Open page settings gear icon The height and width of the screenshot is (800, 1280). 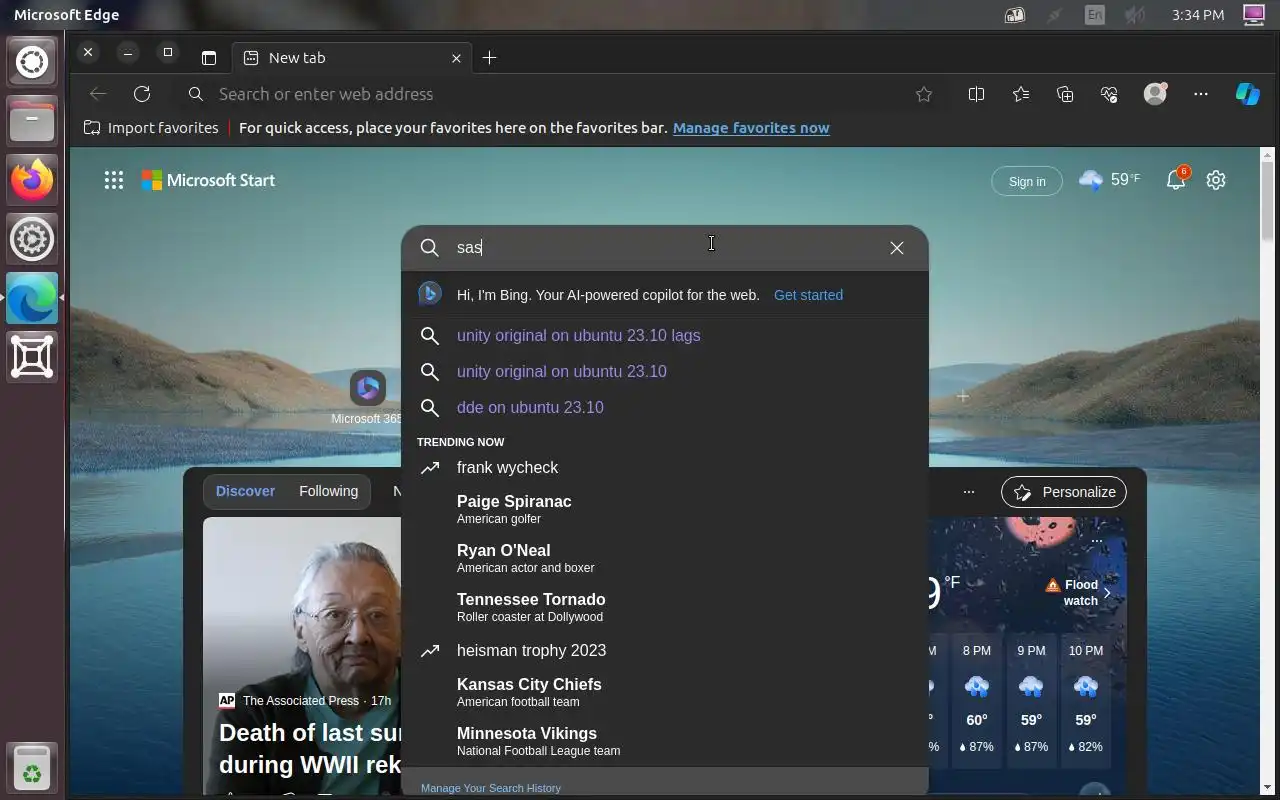(1216, 180)
